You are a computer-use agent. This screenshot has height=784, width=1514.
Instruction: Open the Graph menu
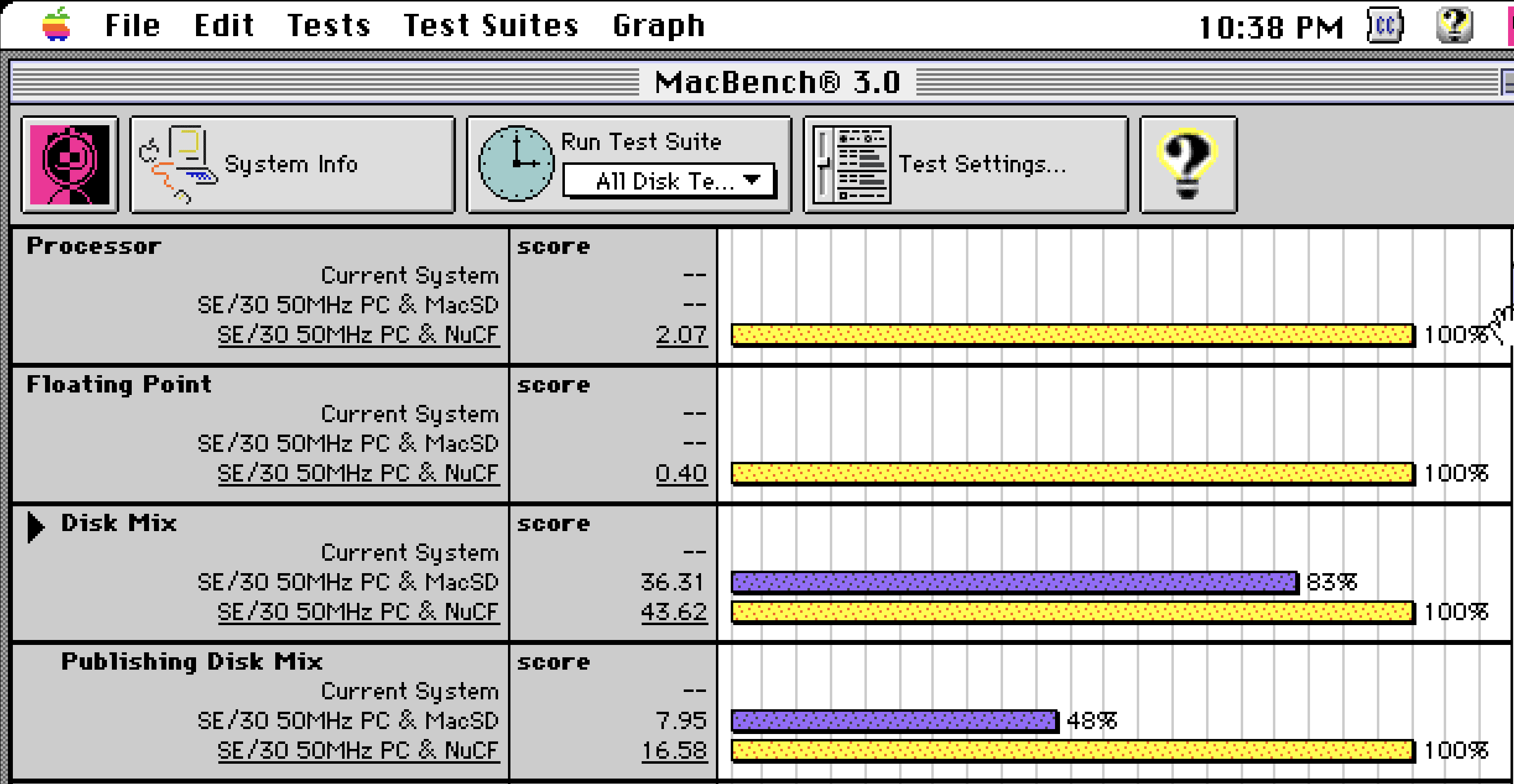point(658,25)
